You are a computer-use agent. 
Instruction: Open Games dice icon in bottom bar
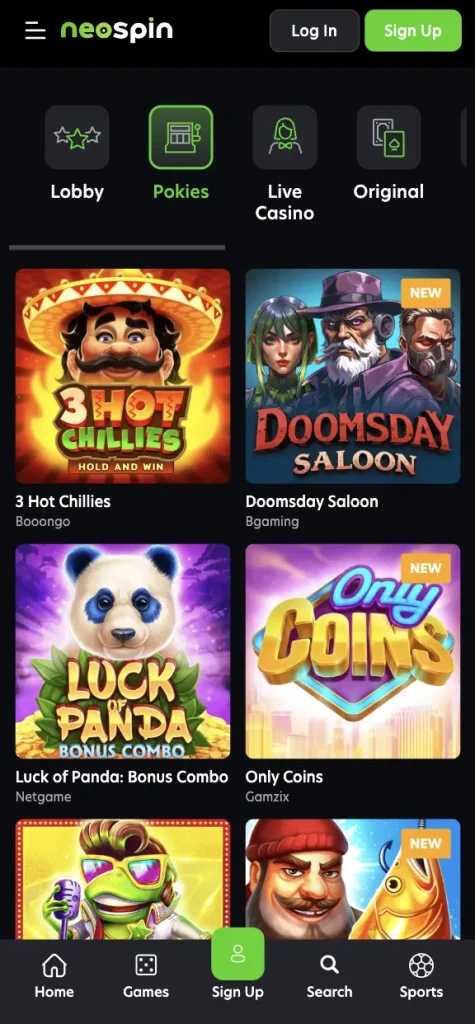146,977
